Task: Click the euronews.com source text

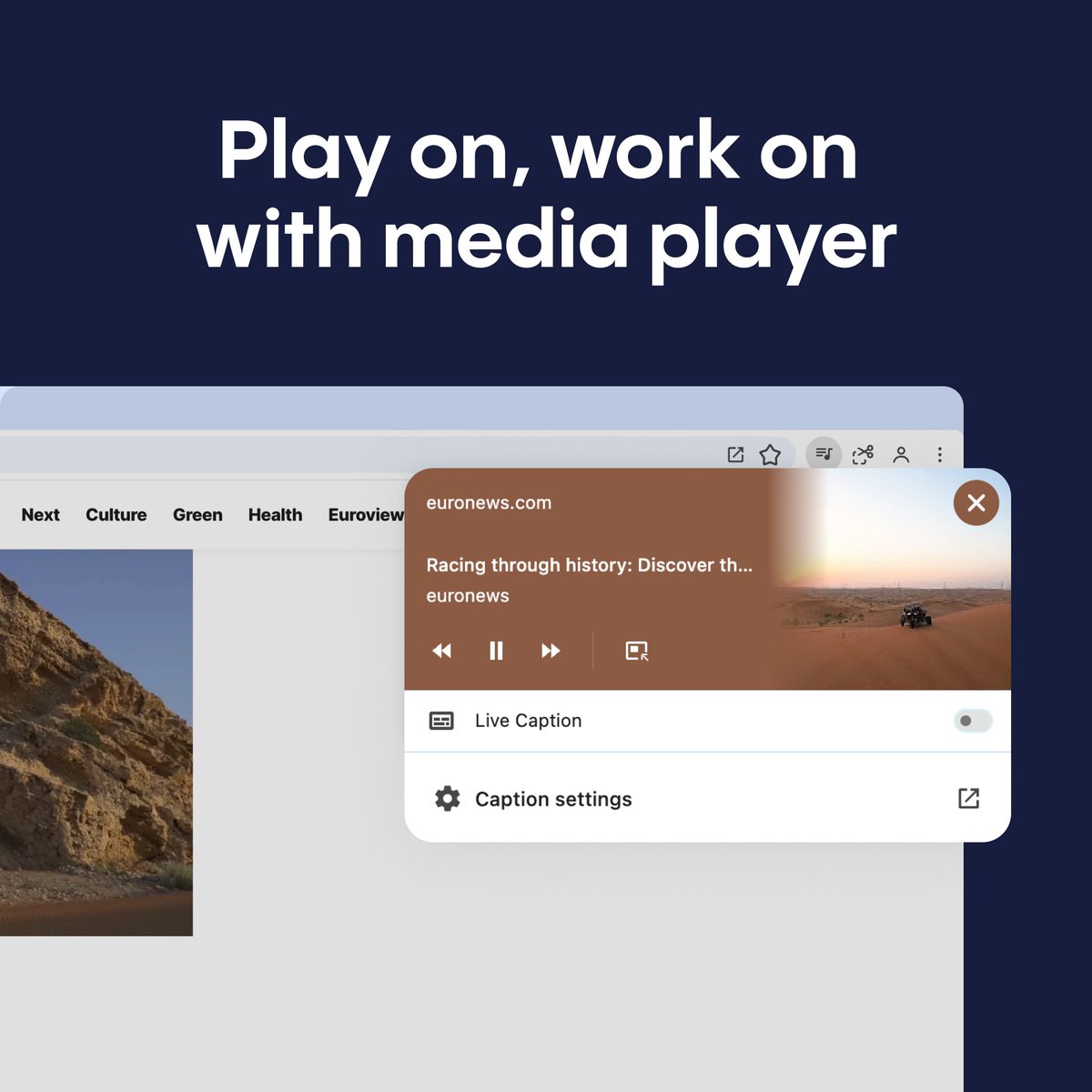Action: click(489, 502)
